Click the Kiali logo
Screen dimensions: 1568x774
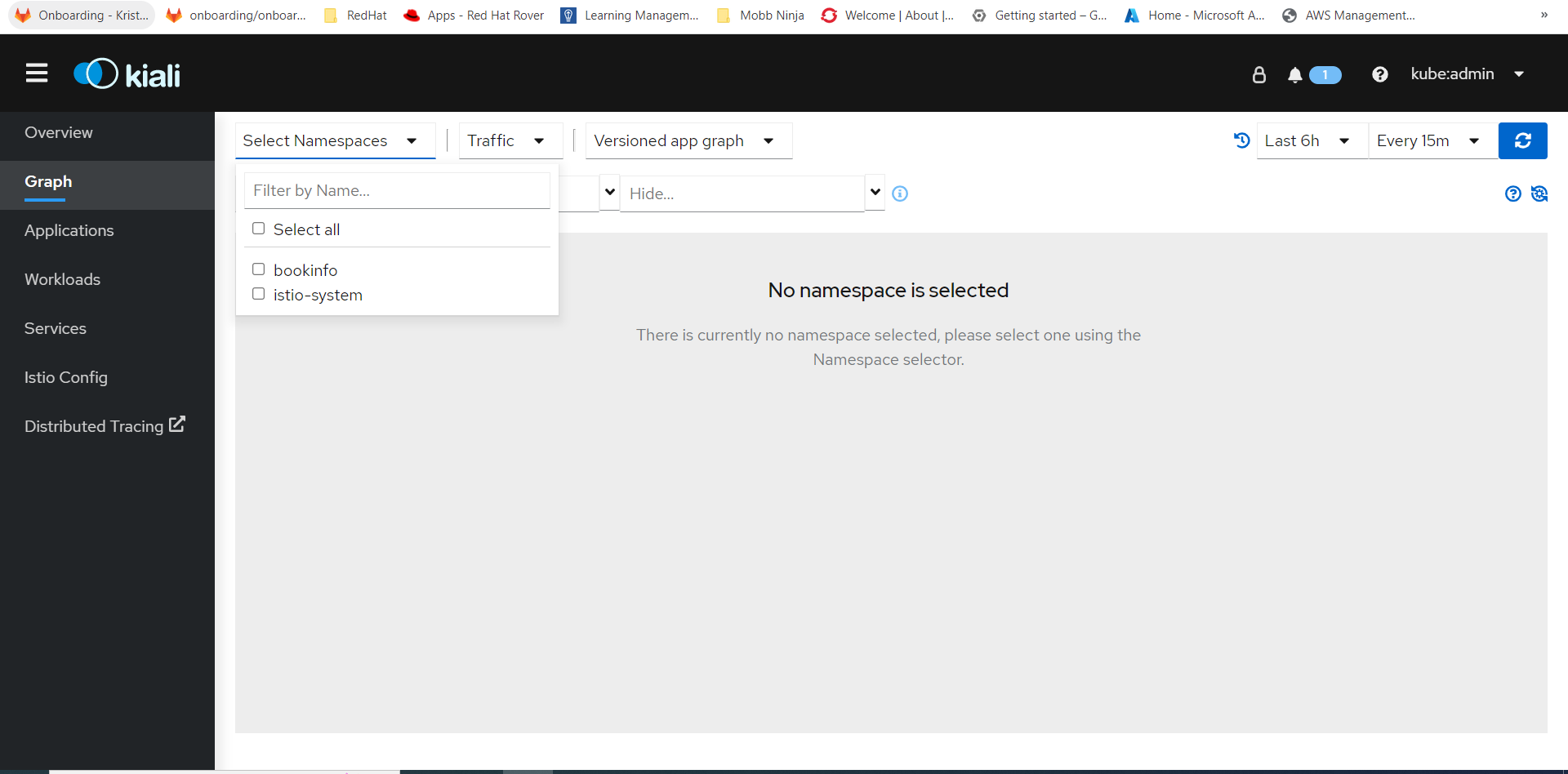(127, 74)
